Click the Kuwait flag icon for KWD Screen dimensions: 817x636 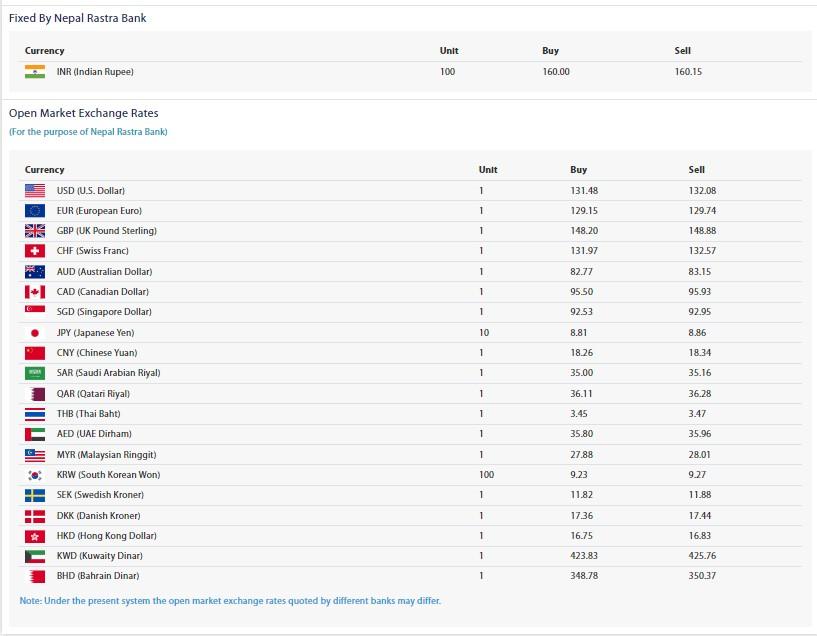[x=35, y=556]
